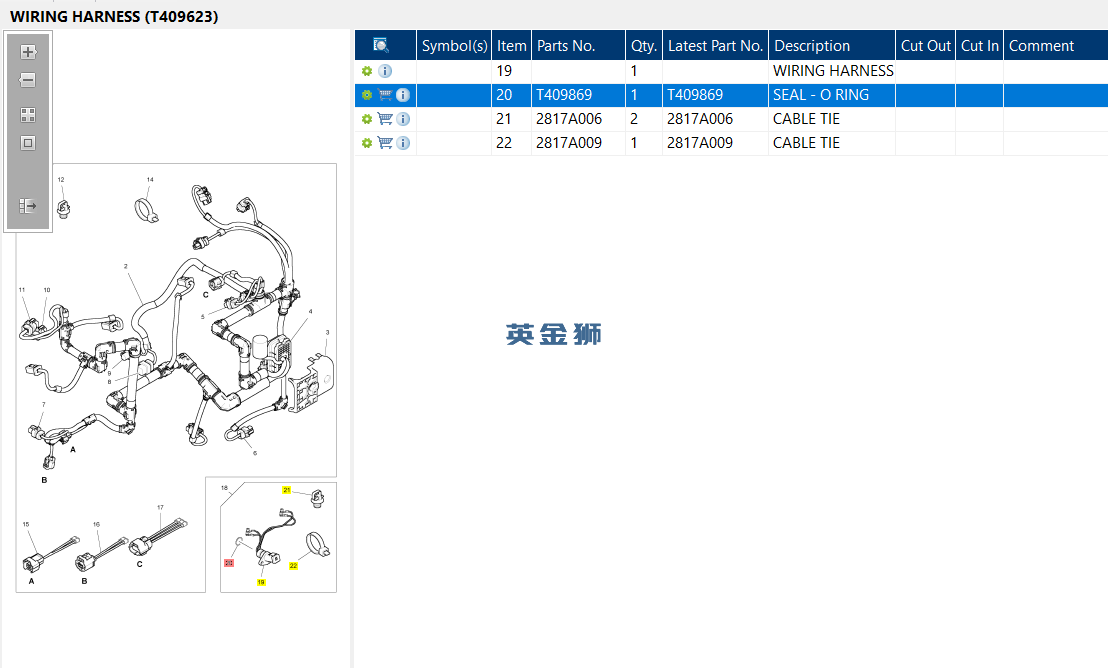Click callout 12 in the harness diagram
Viewport: 1108px width, 668px height.
(61, 180)
